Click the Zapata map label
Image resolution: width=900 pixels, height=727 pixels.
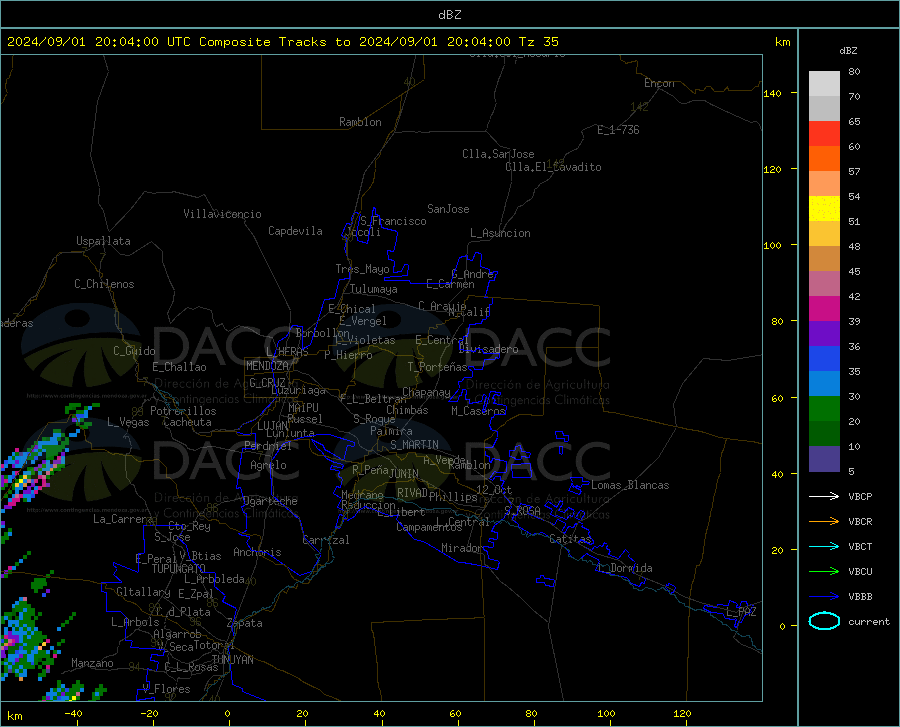pos(245,623)
